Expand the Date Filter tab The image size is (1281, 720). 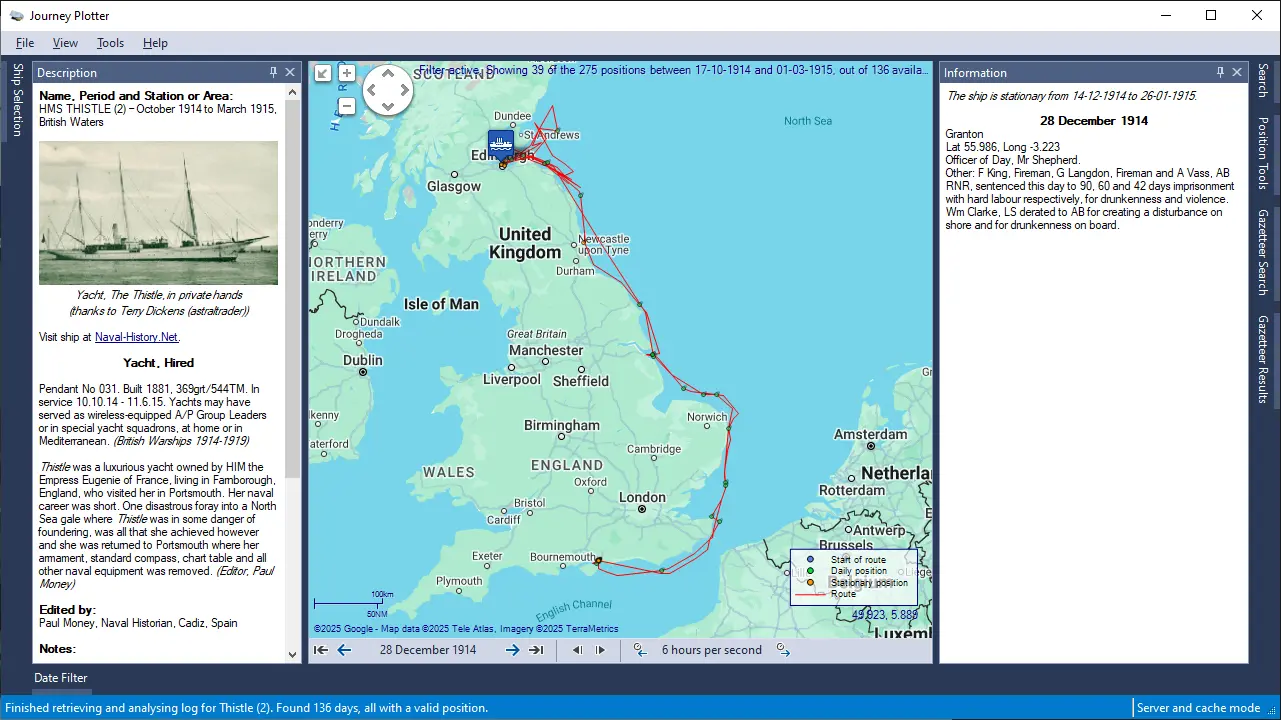[61, 678]
